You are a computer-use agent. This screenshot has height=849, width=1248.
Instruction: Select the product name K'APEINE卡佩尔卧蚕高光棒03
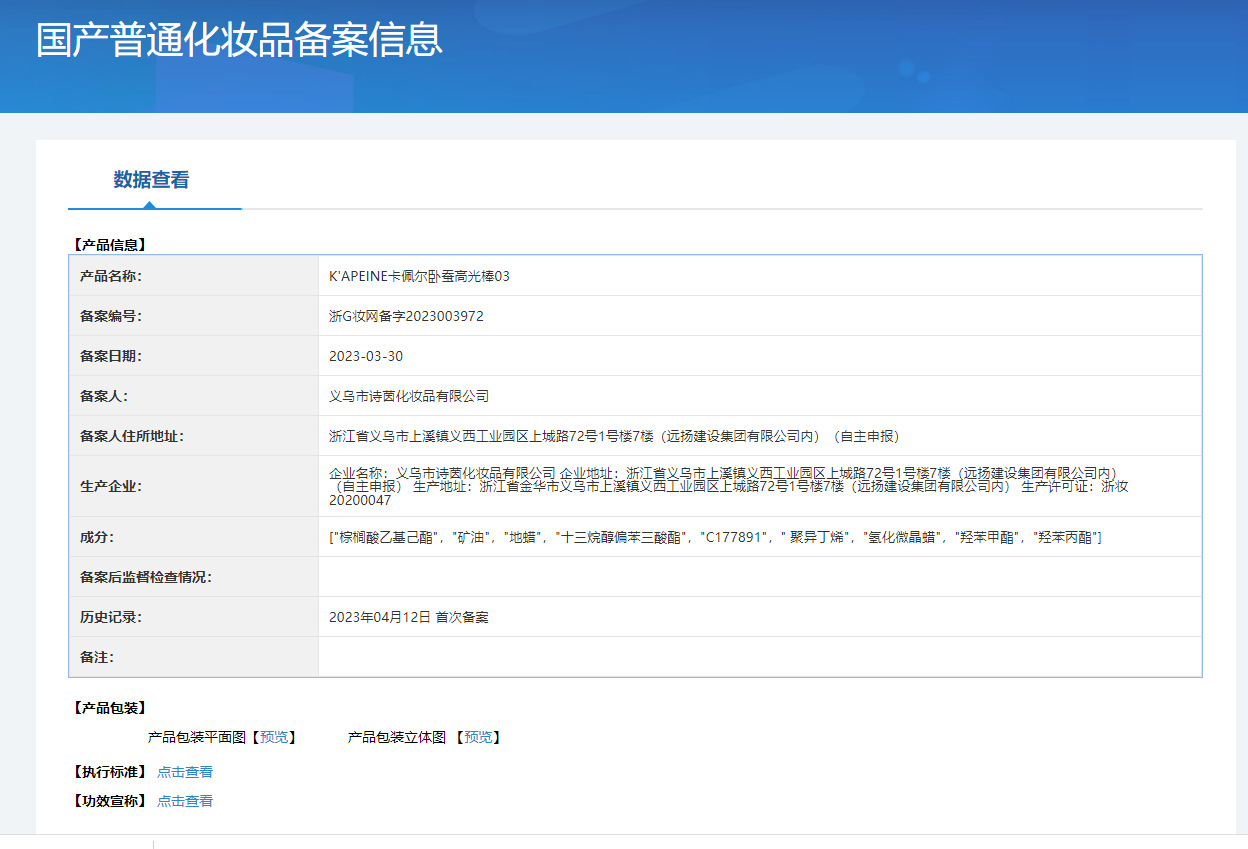(x=419, y=276)
